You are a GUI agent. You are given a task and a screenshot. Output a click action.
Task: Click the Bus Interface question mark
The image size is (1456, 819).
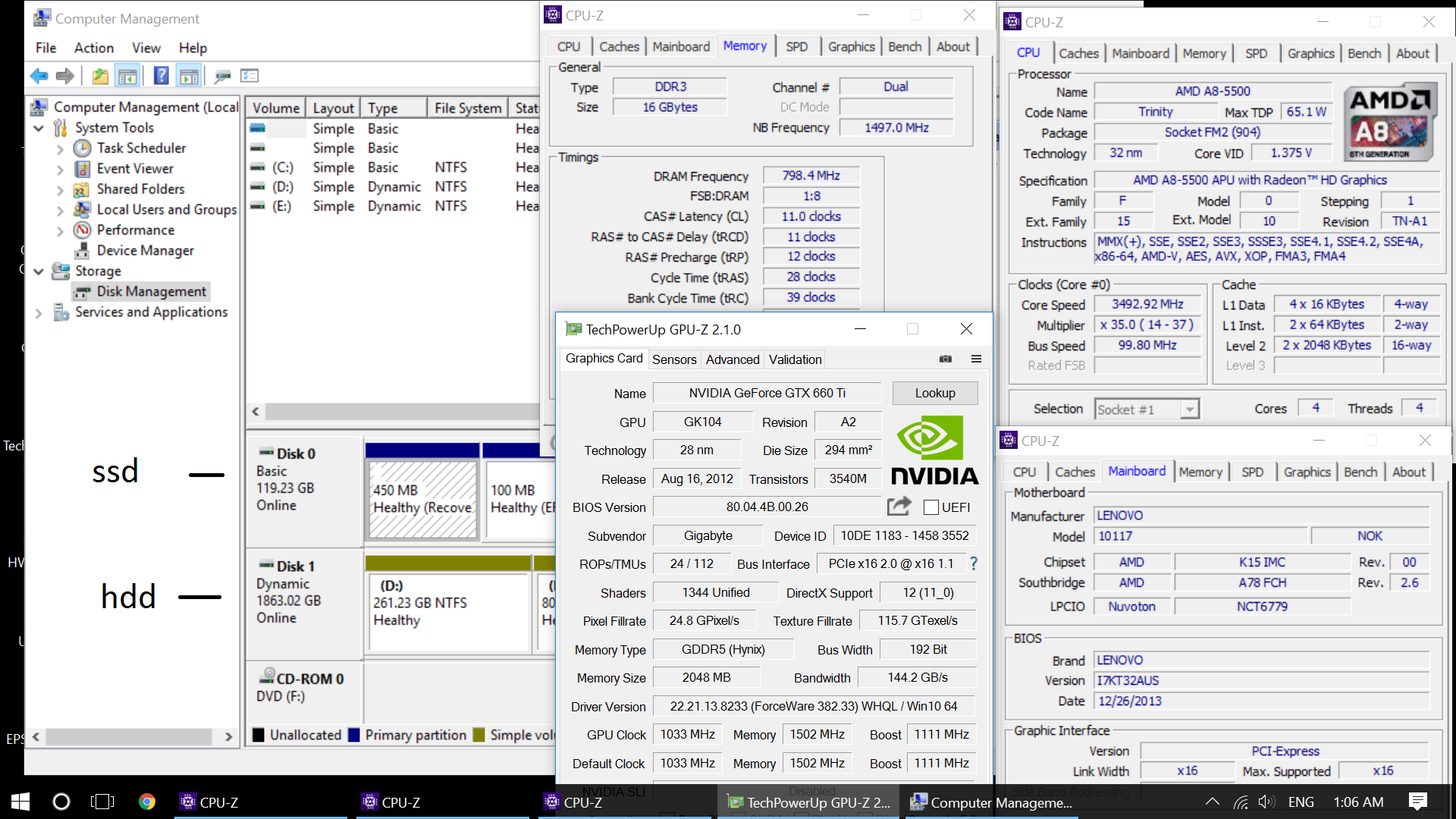coord(974,563)
